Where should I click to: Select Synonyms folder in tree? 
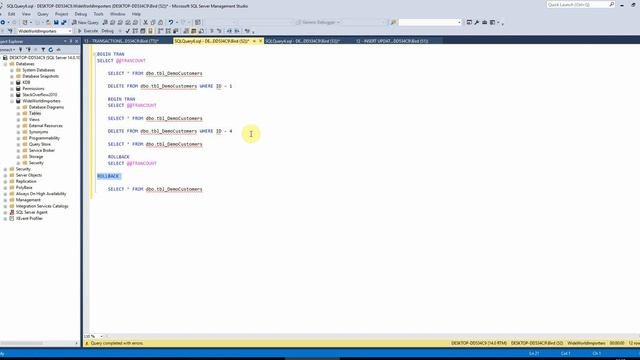click(x=38, y=132)
